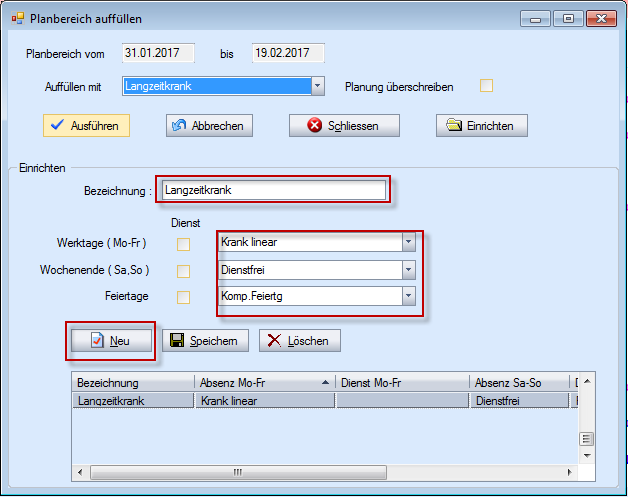
Task: Open the Dienstfrei dropdown for Wochenende
Action: 409,270
